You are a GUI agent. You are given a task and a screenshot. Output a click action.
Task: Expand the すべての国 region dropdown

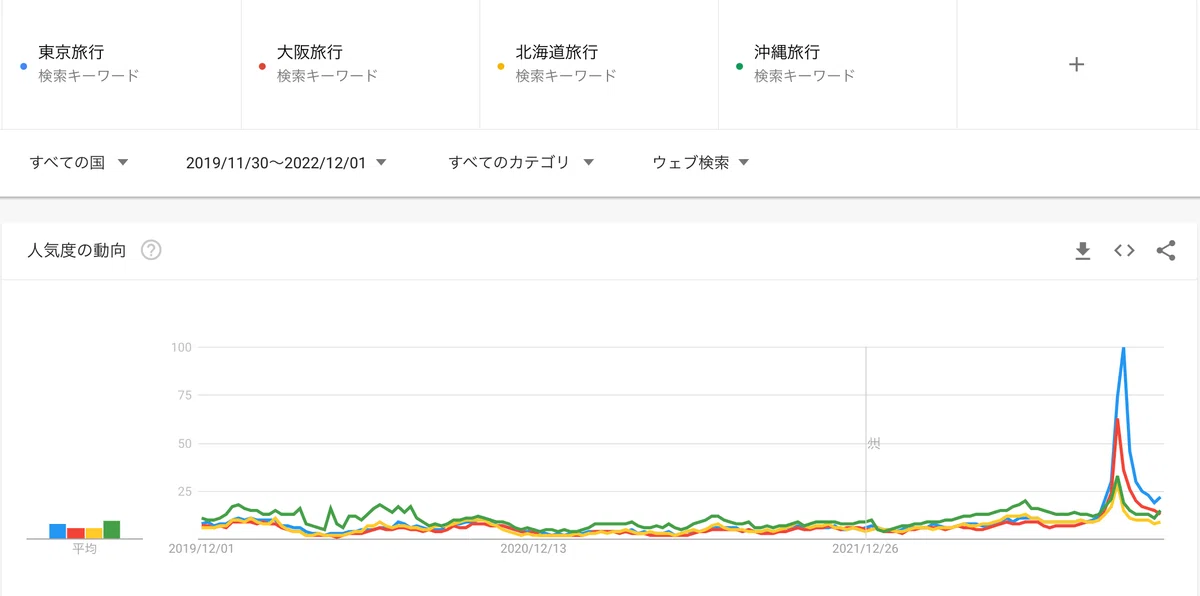79,162
